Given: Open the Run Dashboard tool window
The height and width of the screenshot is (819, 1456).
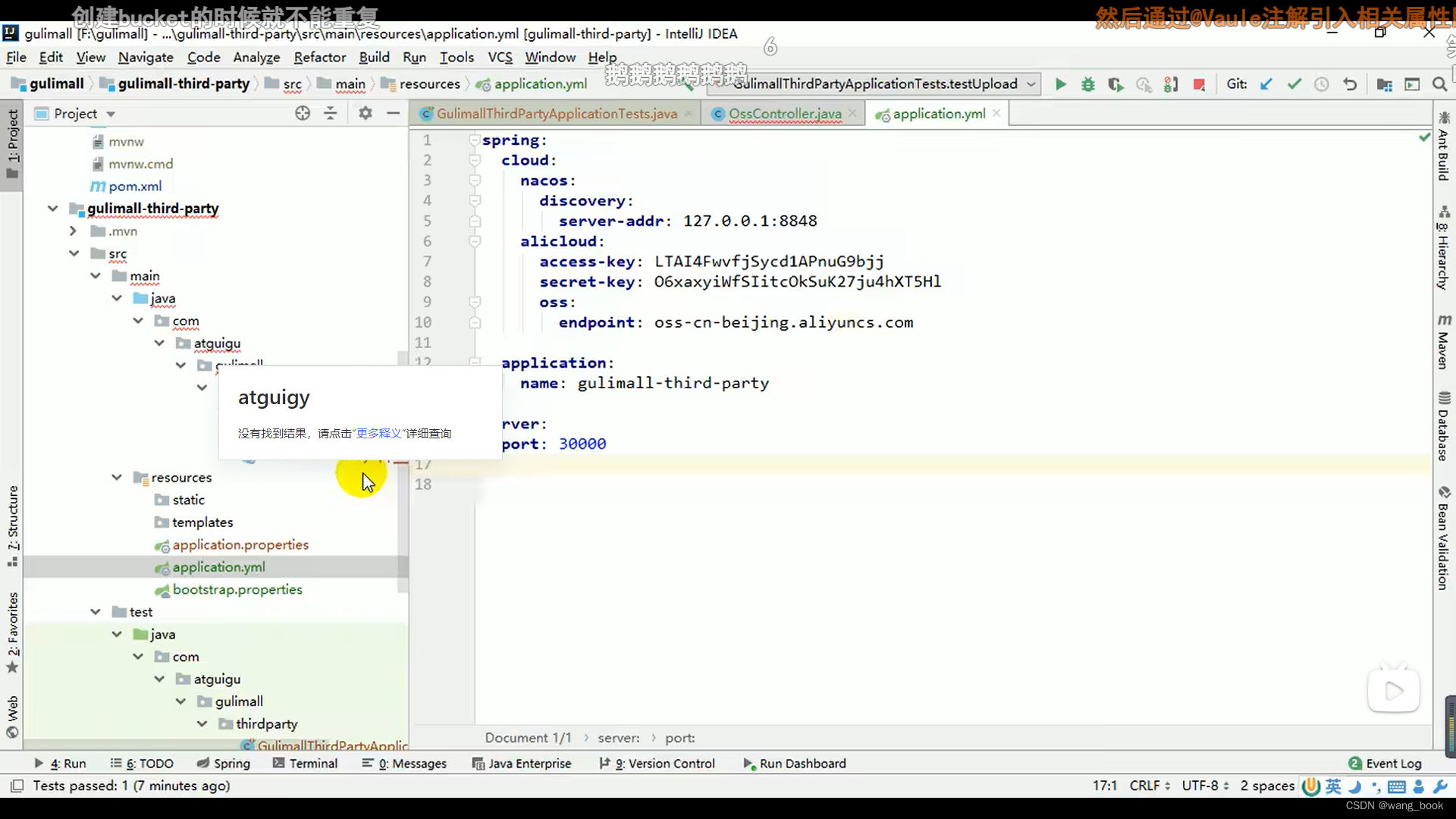Looking at the screenshot, I should pyautogui.click(x=795, y=764).
